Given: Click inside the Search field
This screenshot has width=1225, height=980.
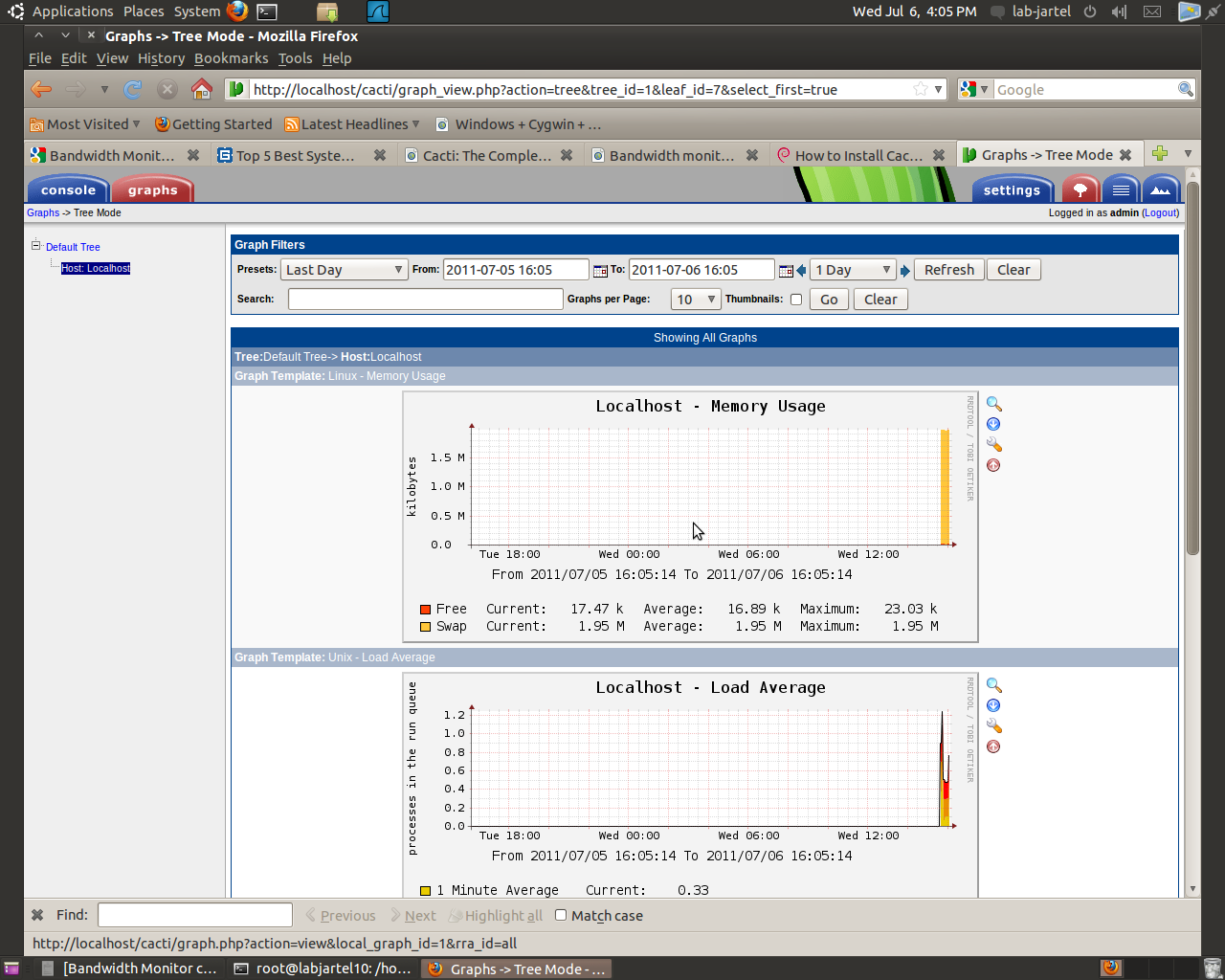Looking at the screenshot, I should point(425,299).
